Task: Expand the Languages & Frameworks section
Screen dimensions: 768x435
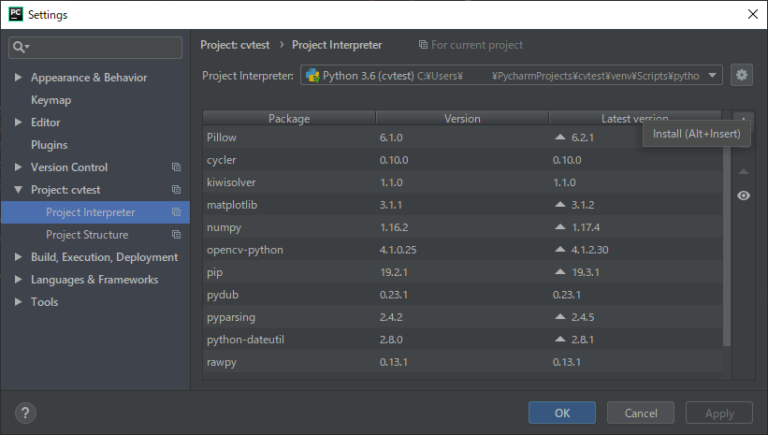Action: [18, 280]
